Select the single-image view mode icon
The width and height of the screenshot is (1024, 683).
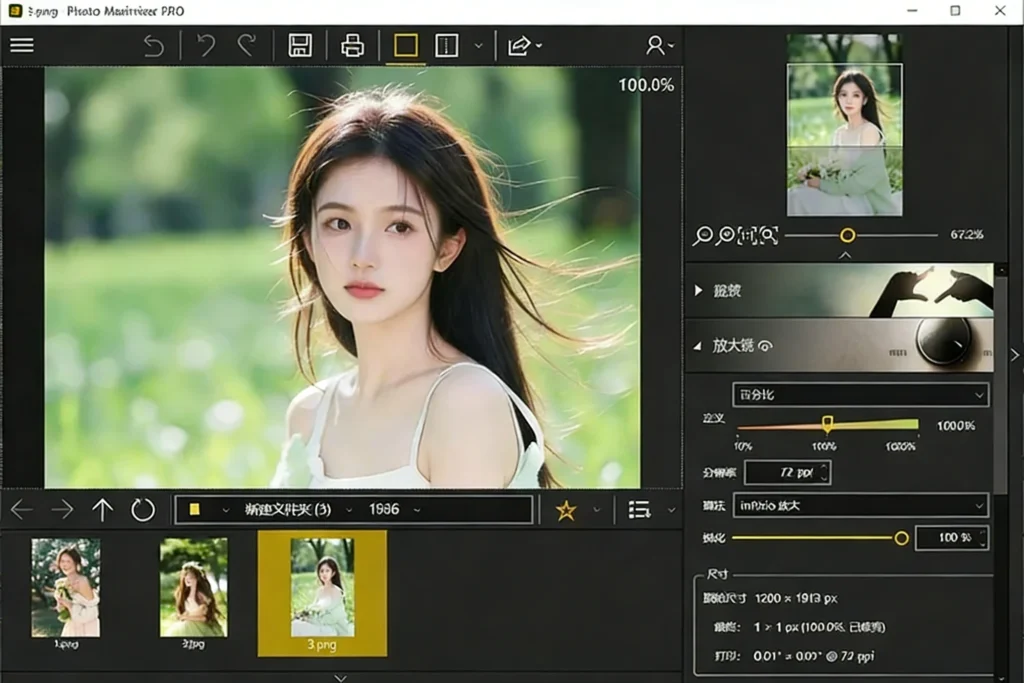tap(405, 45)
